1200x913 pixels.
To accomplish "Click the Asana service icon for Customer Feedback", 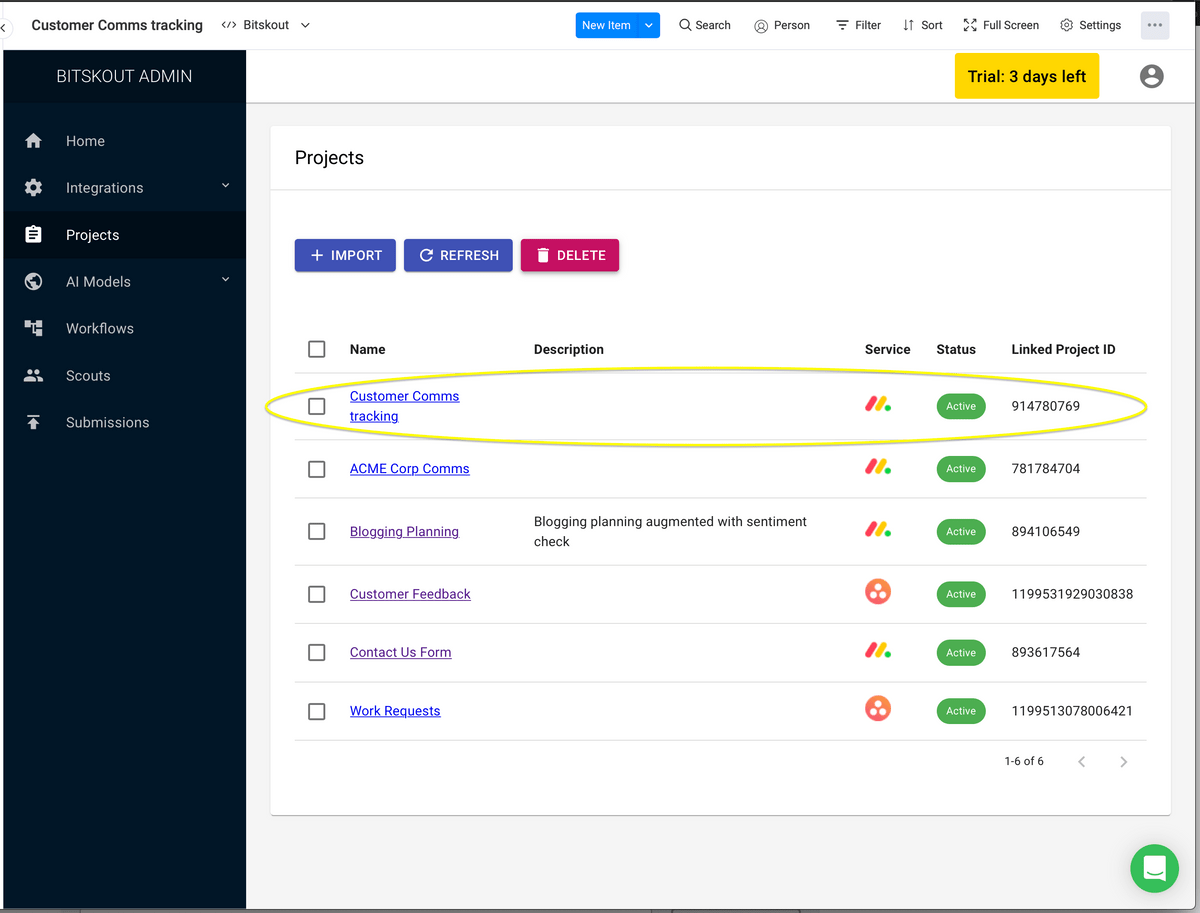I will tap(878, 593).
